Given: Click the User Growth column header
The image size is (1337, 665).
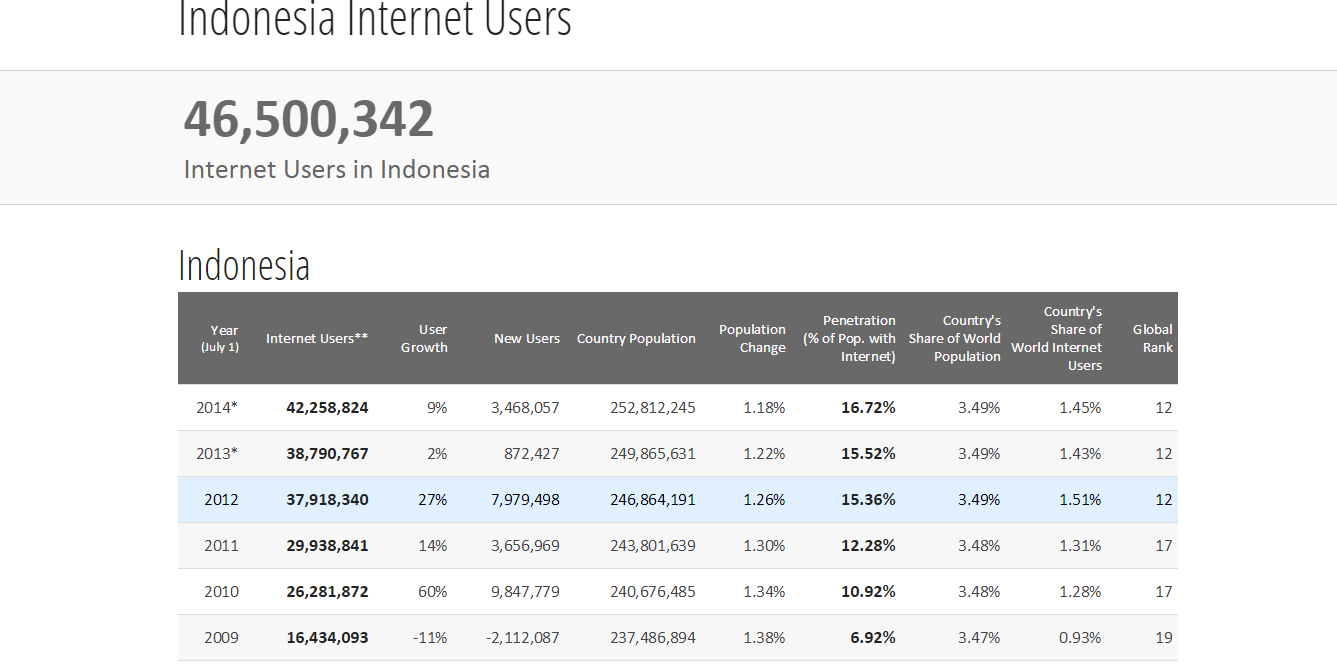Looking at the screenshot, I should pos(424,338).
